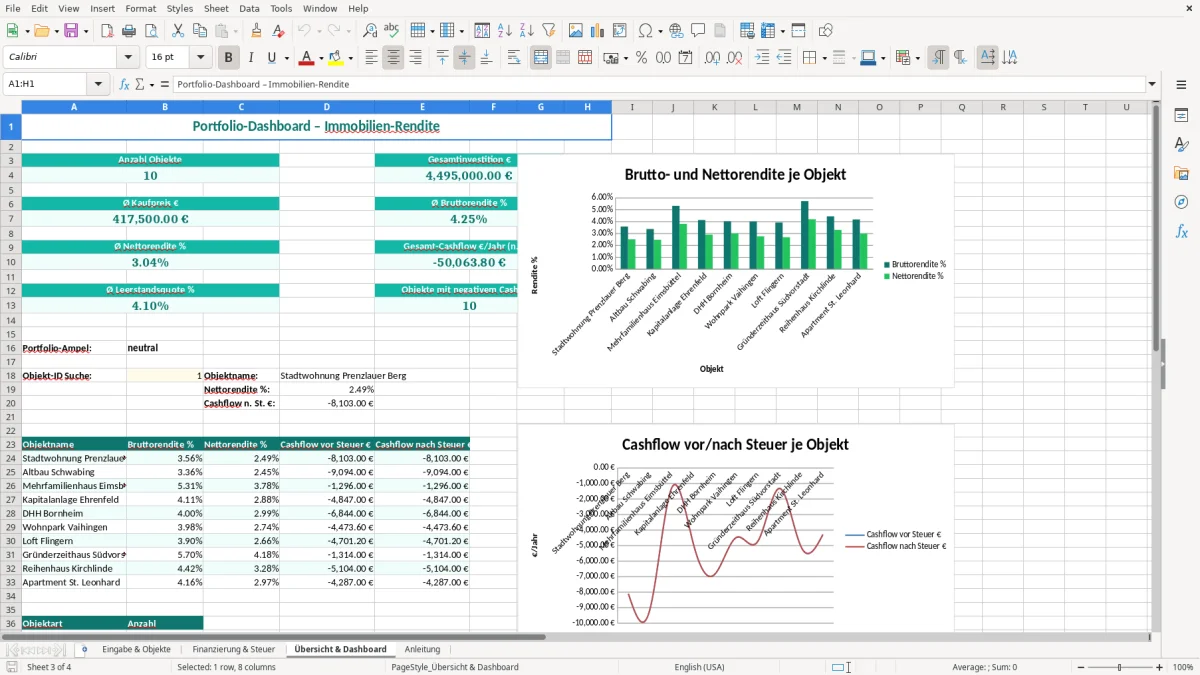
Task: Select the Clone Formatting paintbrush
Action: [256, 31]
